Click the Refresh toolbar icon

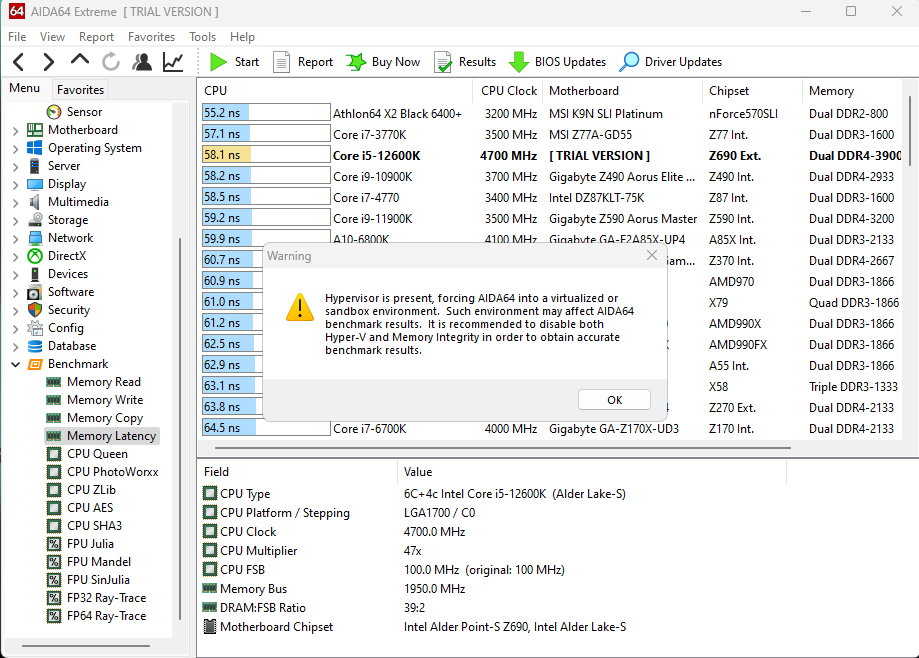(111, 62)
